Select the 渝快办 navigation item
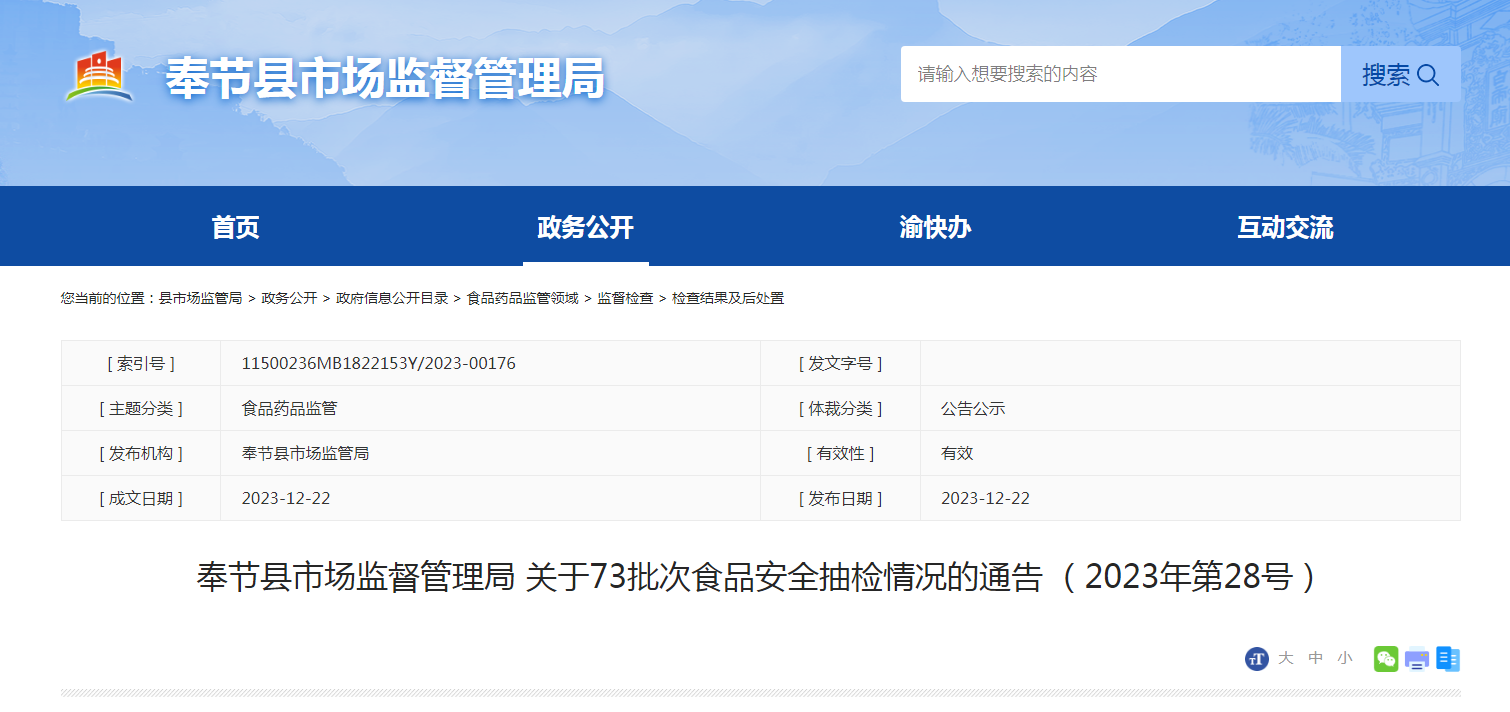The height and width of the screenshot is (712, 1510). (935, 227)
